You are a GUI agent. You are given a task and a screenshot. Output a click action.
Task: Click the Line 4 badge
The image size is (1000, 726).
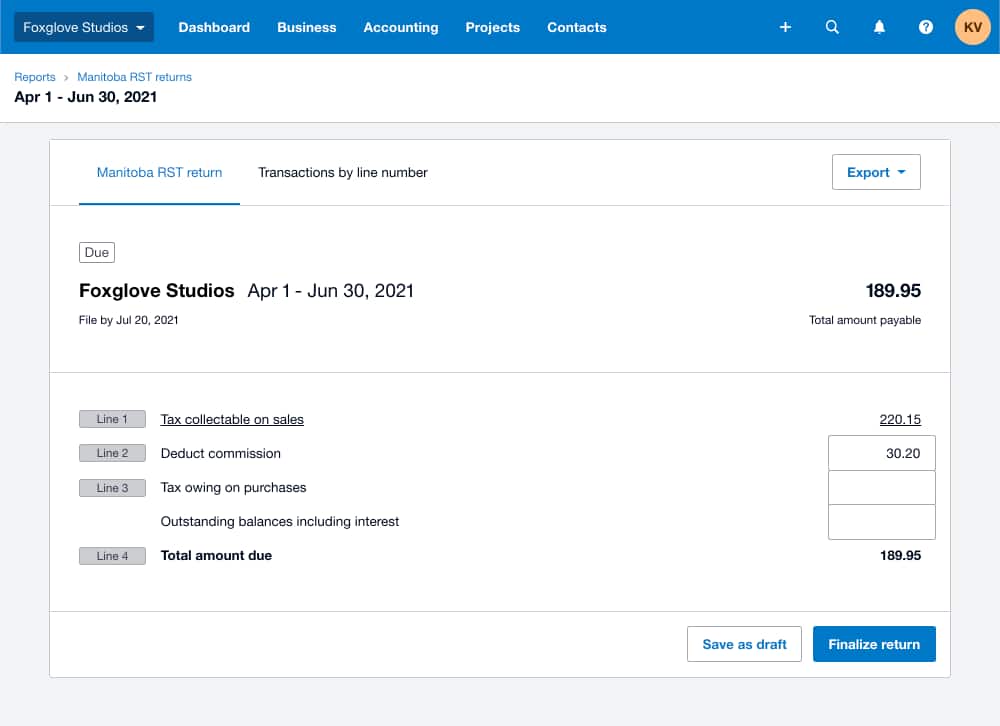112,556
